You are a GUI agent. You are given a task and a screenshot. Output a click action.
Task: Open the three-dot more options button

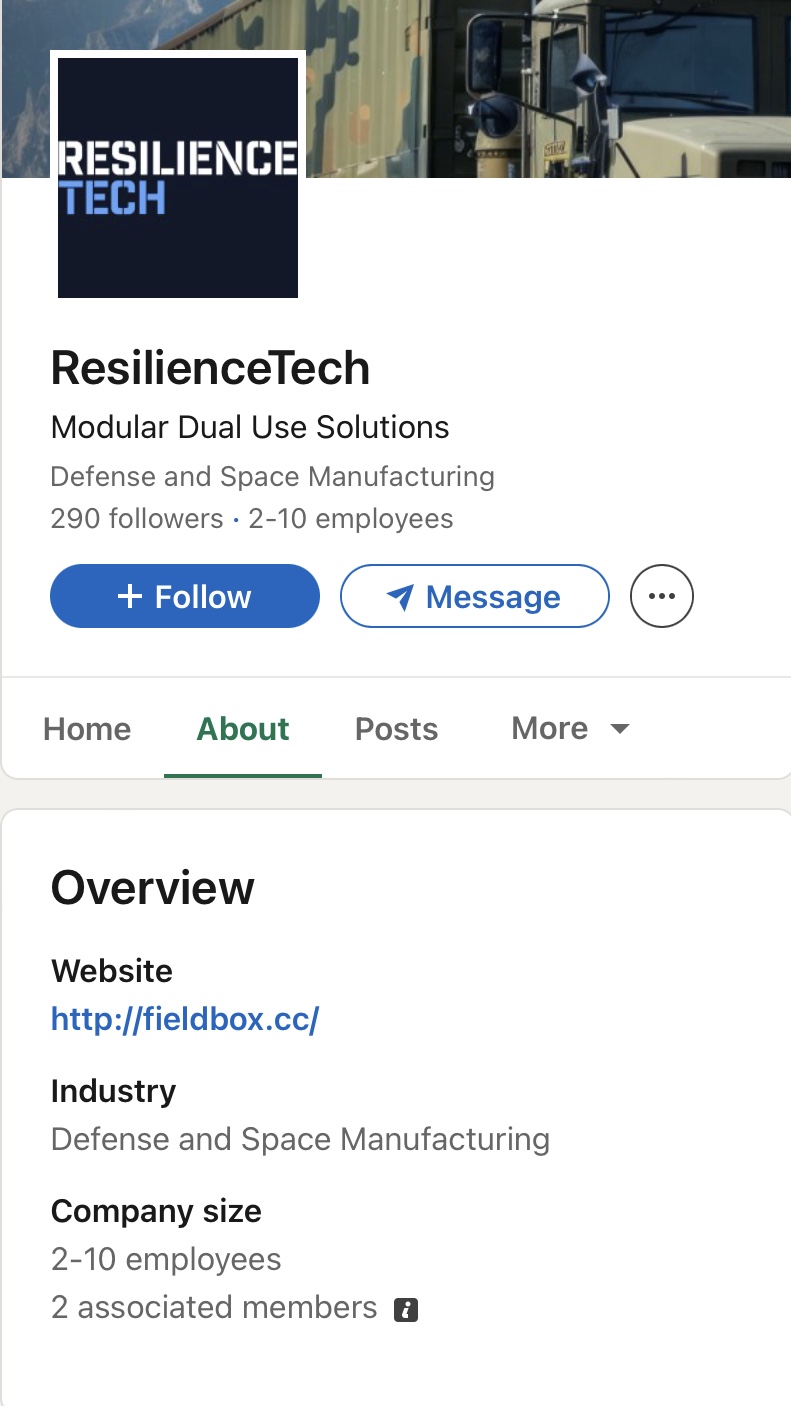pyautogui.click(x=661, y=596)
